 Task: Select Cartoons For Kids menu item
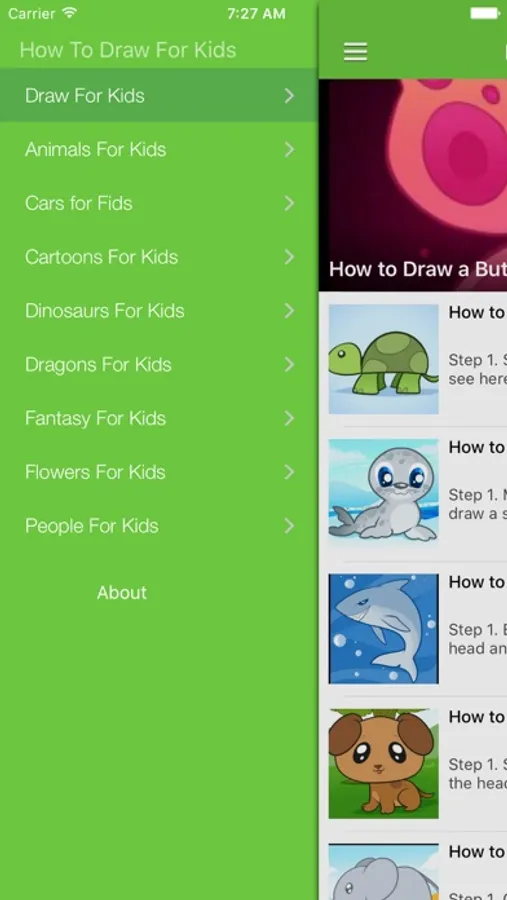click(158, 257)
